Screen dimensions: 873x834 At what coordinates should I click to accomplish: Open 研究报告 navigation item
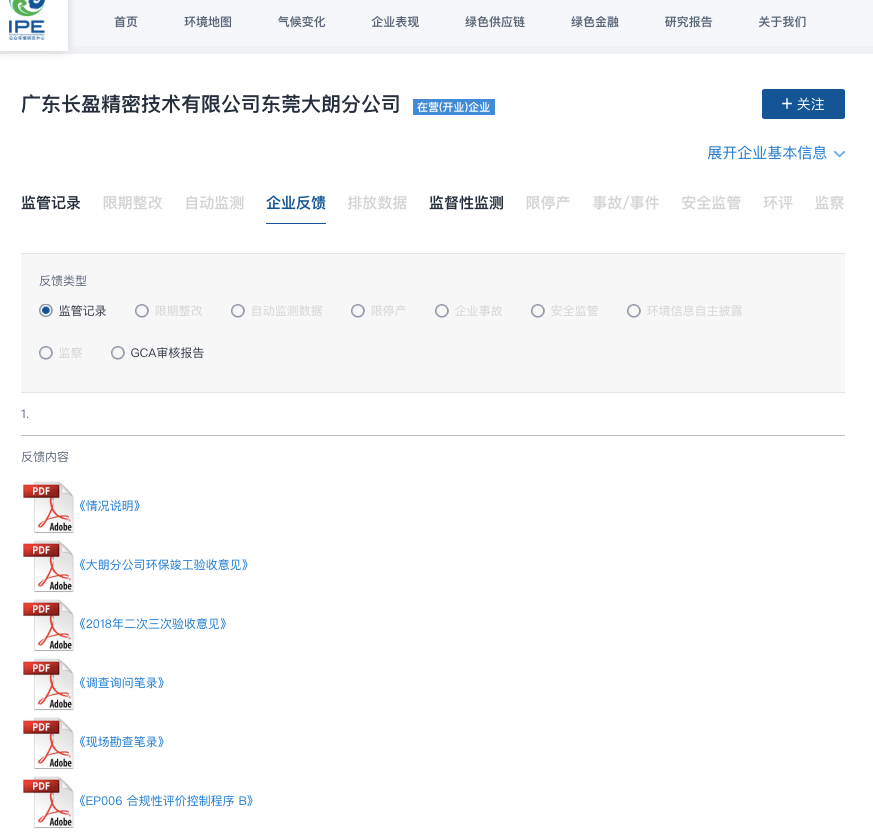tap(688, 22)
